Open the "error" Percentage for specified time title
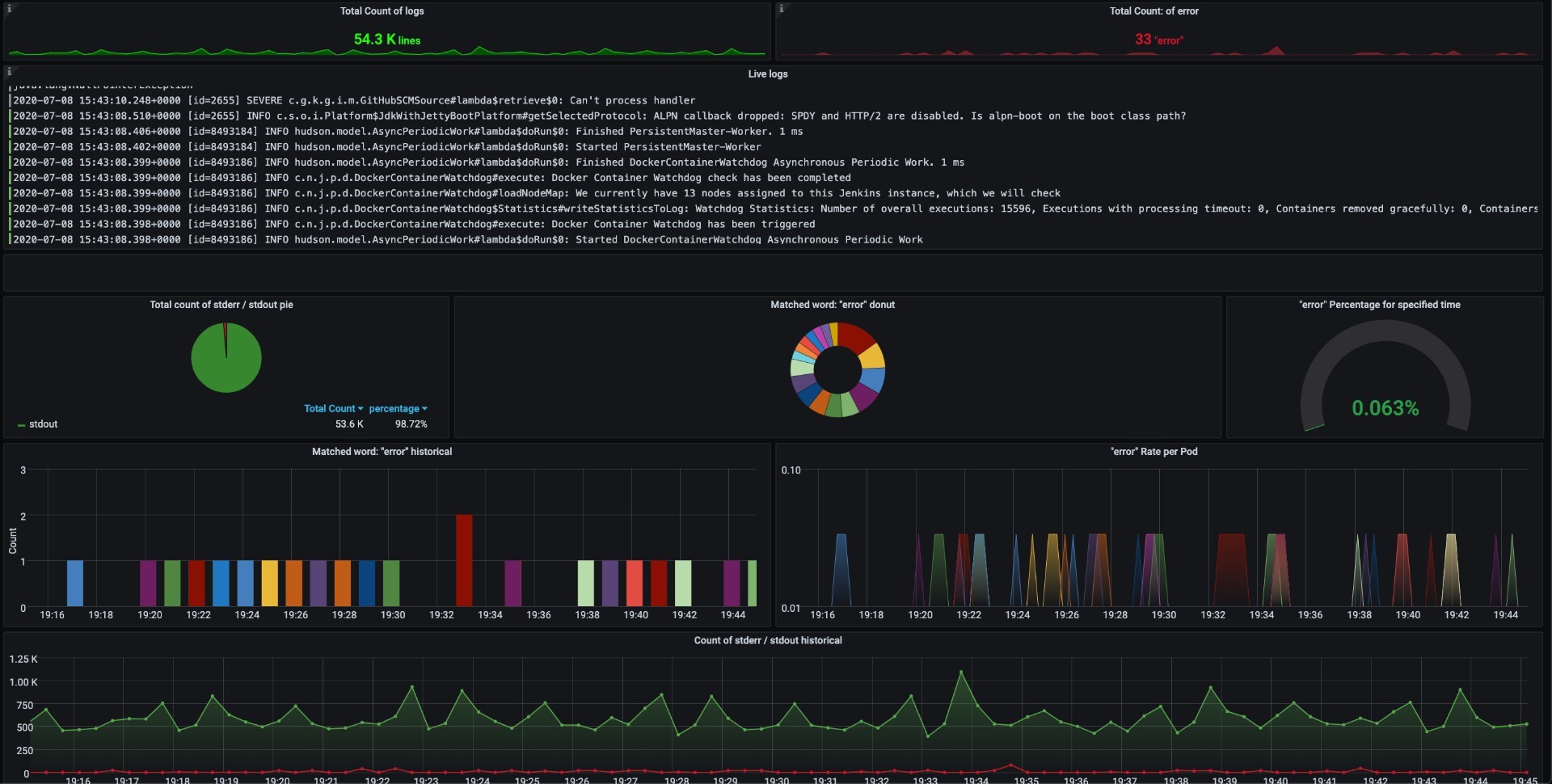The height and width of the screenshot is (784, 1552). pyautogui.click(x=1379, y=305)
